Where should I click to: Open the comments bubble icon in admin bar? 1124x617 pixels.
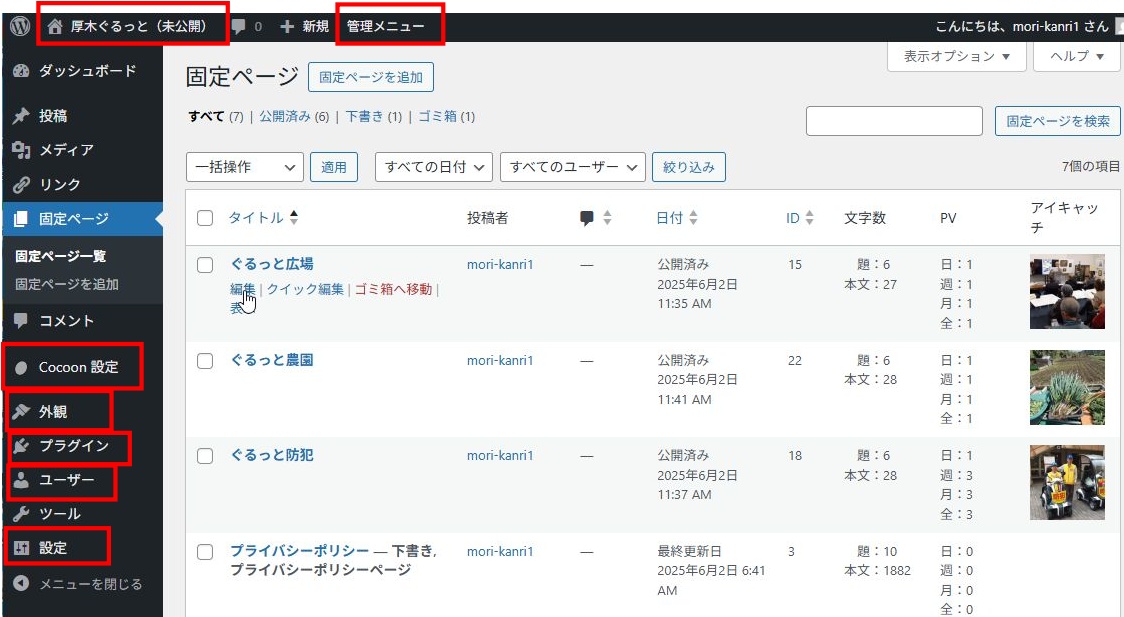coord(238,27)
